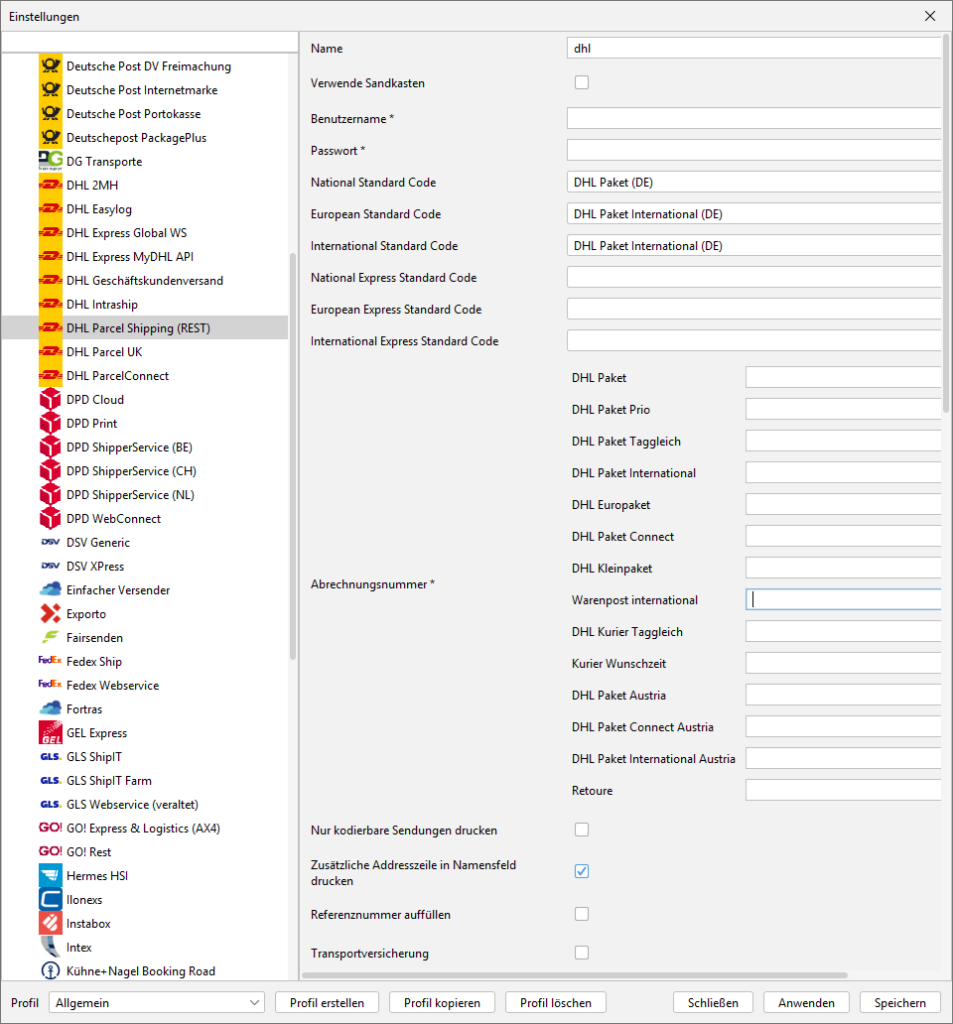Expand European Standard Code combo box

point(755,214)
